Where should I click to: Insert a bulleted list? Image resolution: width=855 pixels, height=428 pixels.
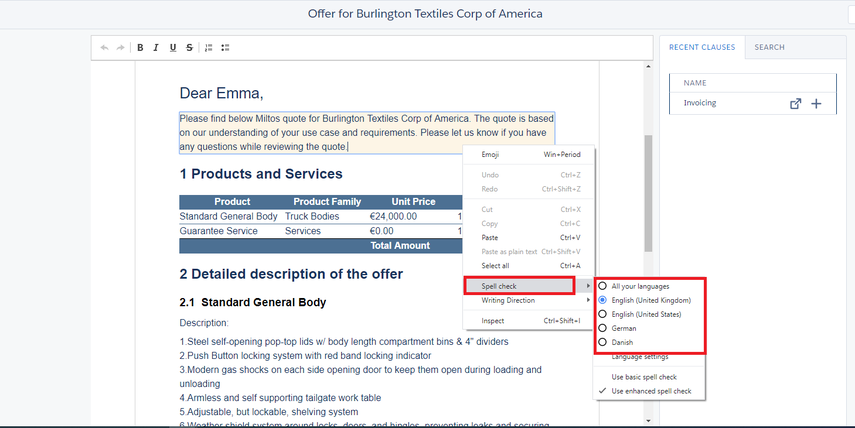226,47
